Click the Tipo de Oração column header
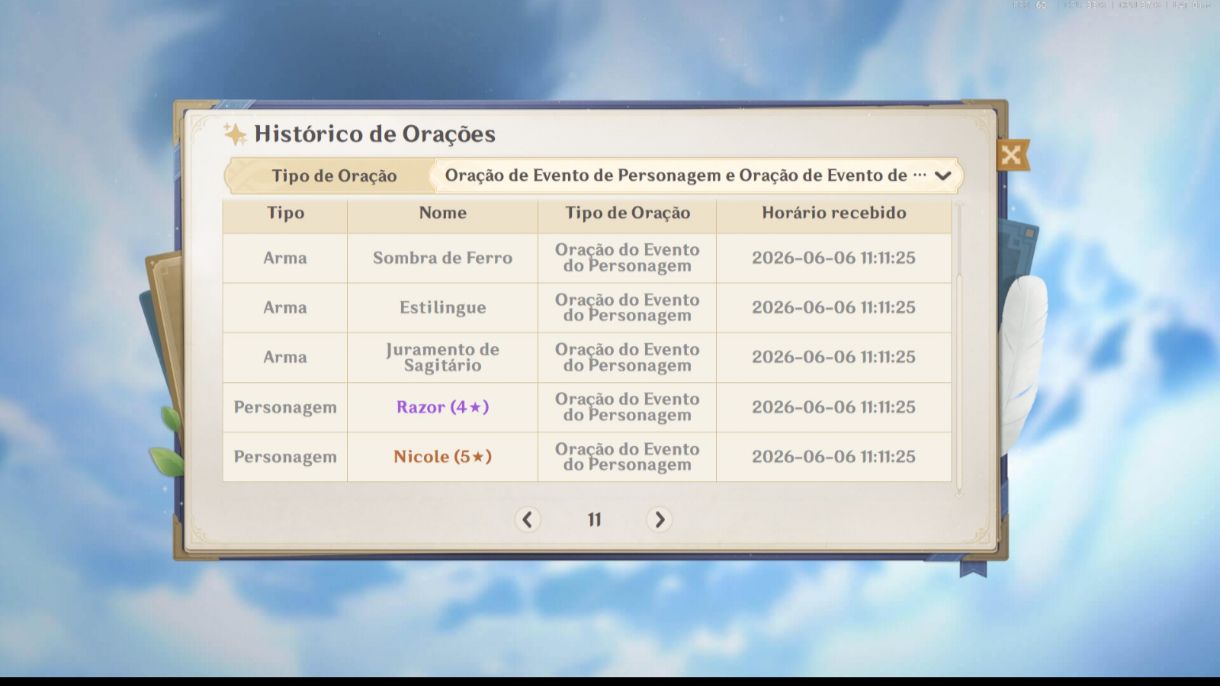 pos(627,213)
